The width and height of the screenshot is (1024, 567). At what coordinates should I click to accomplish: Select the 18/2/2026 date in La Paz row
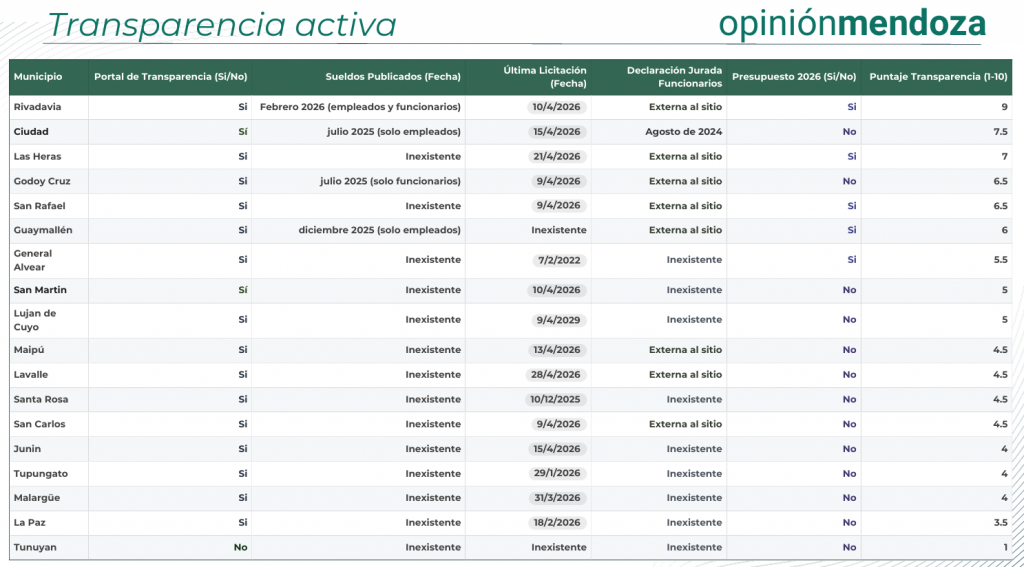tap(557, 523)
